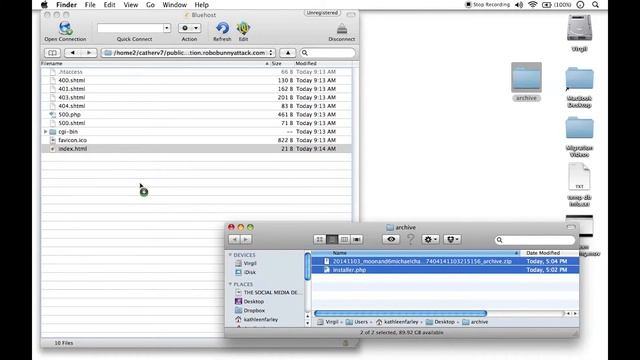This screenshot has width=640, height=360.
Task: Open Spotlight search icon
Action: 596,5
